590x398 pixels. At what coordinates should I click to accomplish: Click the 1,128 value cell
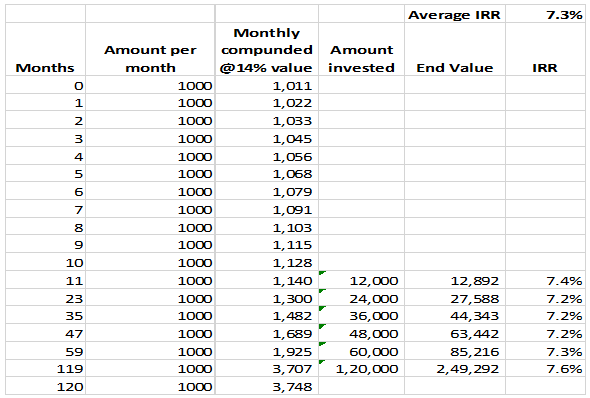point(267,262)
